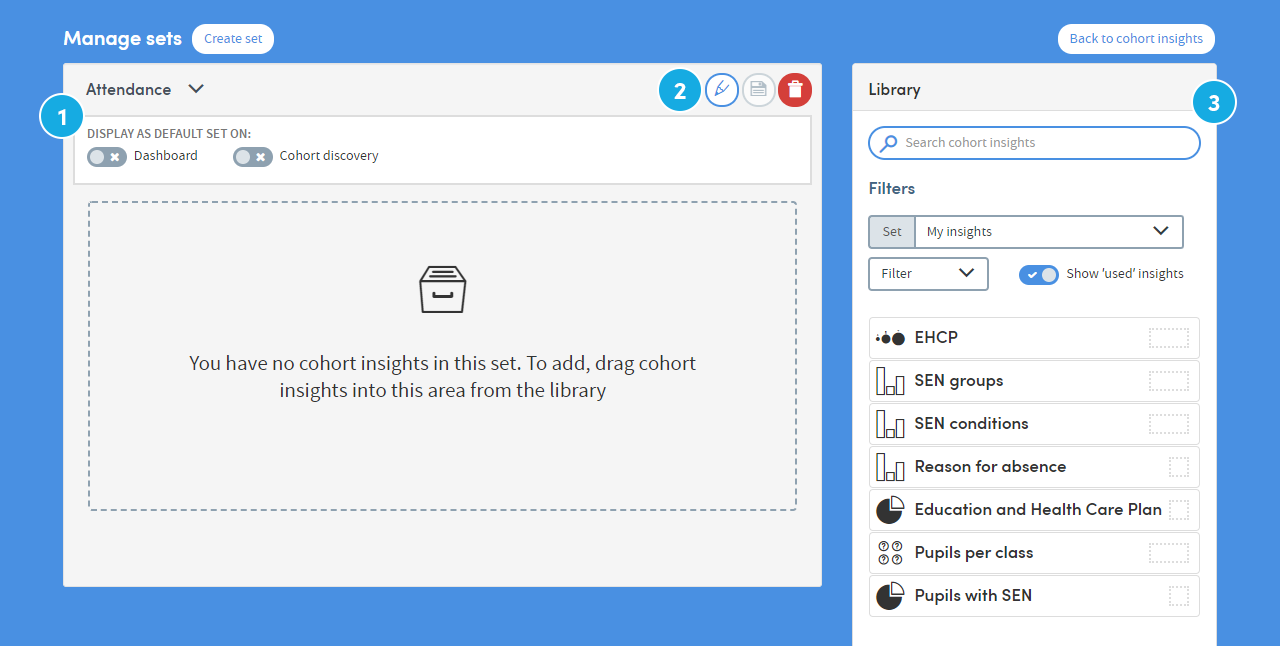
Task: Select the Pupils per class text
Action: 974,553
